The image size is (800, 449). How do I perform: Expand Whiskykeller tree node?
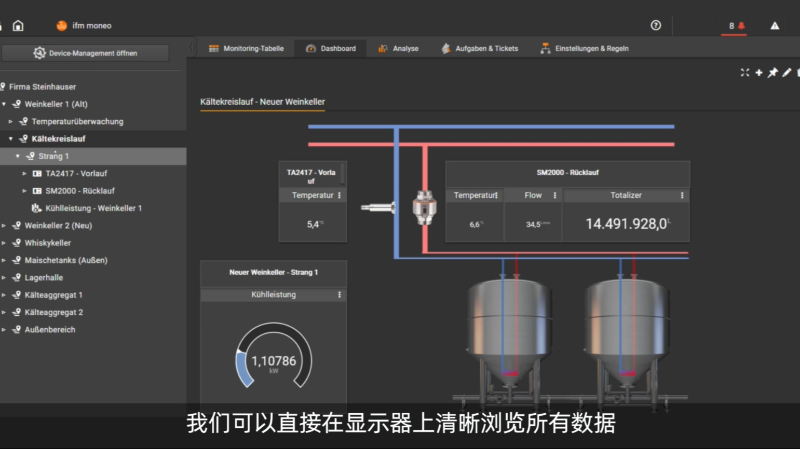point(4,243)
